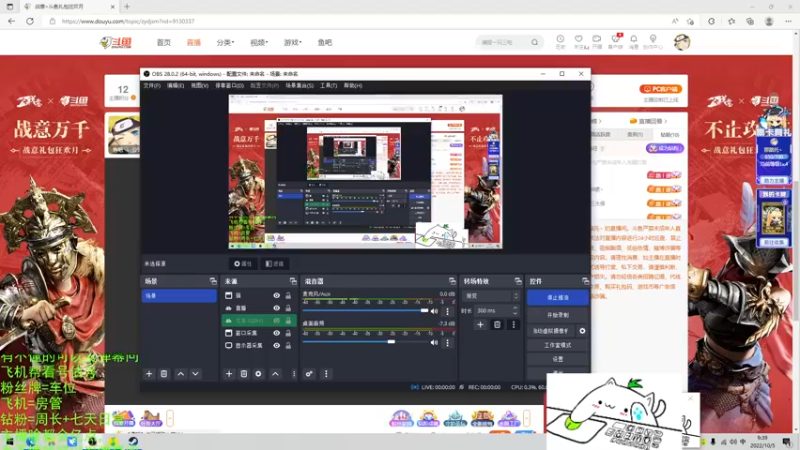
Task: Open 游戏 dropdown in Douyu navigation
Action: pos(292,42)
